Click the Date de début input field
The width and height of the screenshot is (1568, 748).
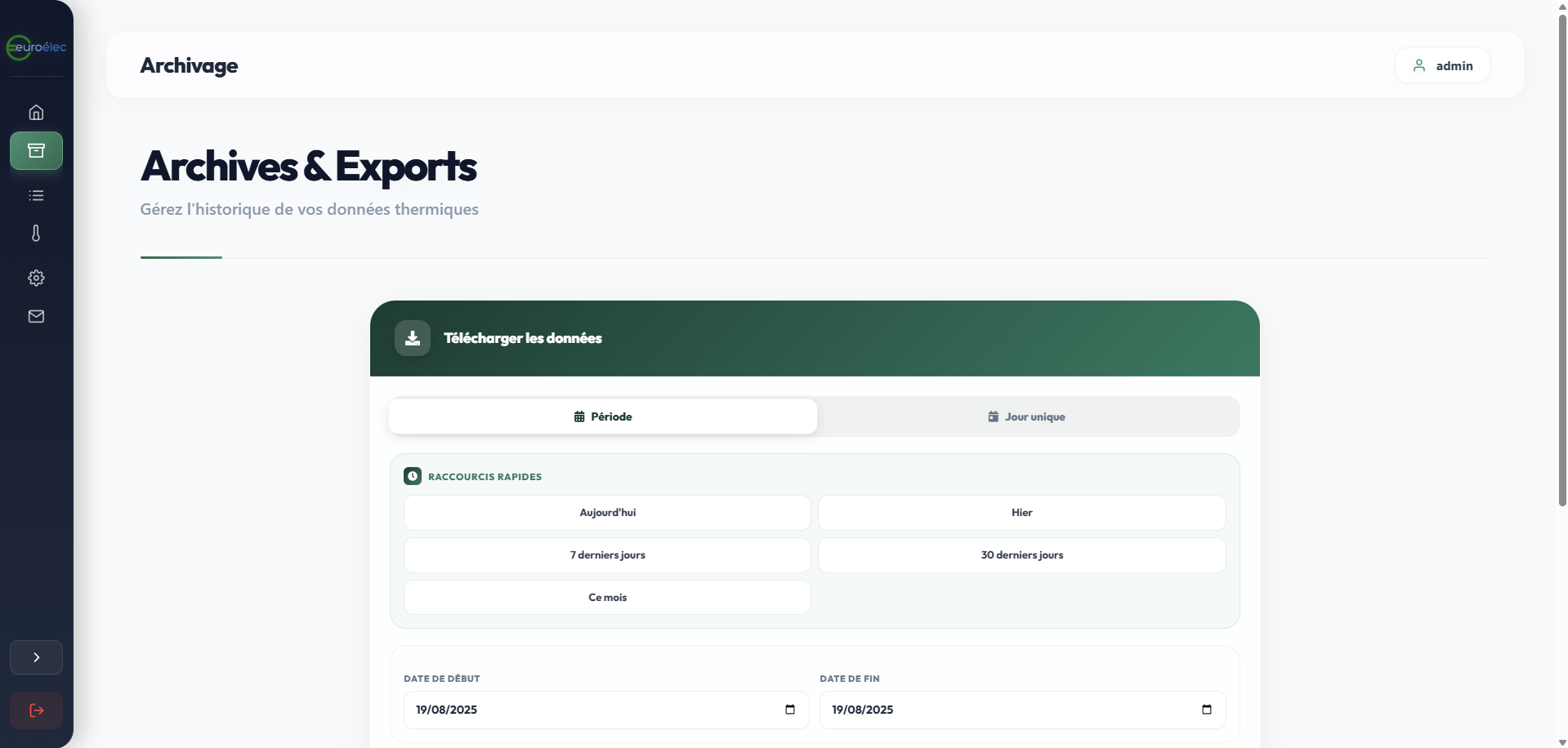(606, 710)
